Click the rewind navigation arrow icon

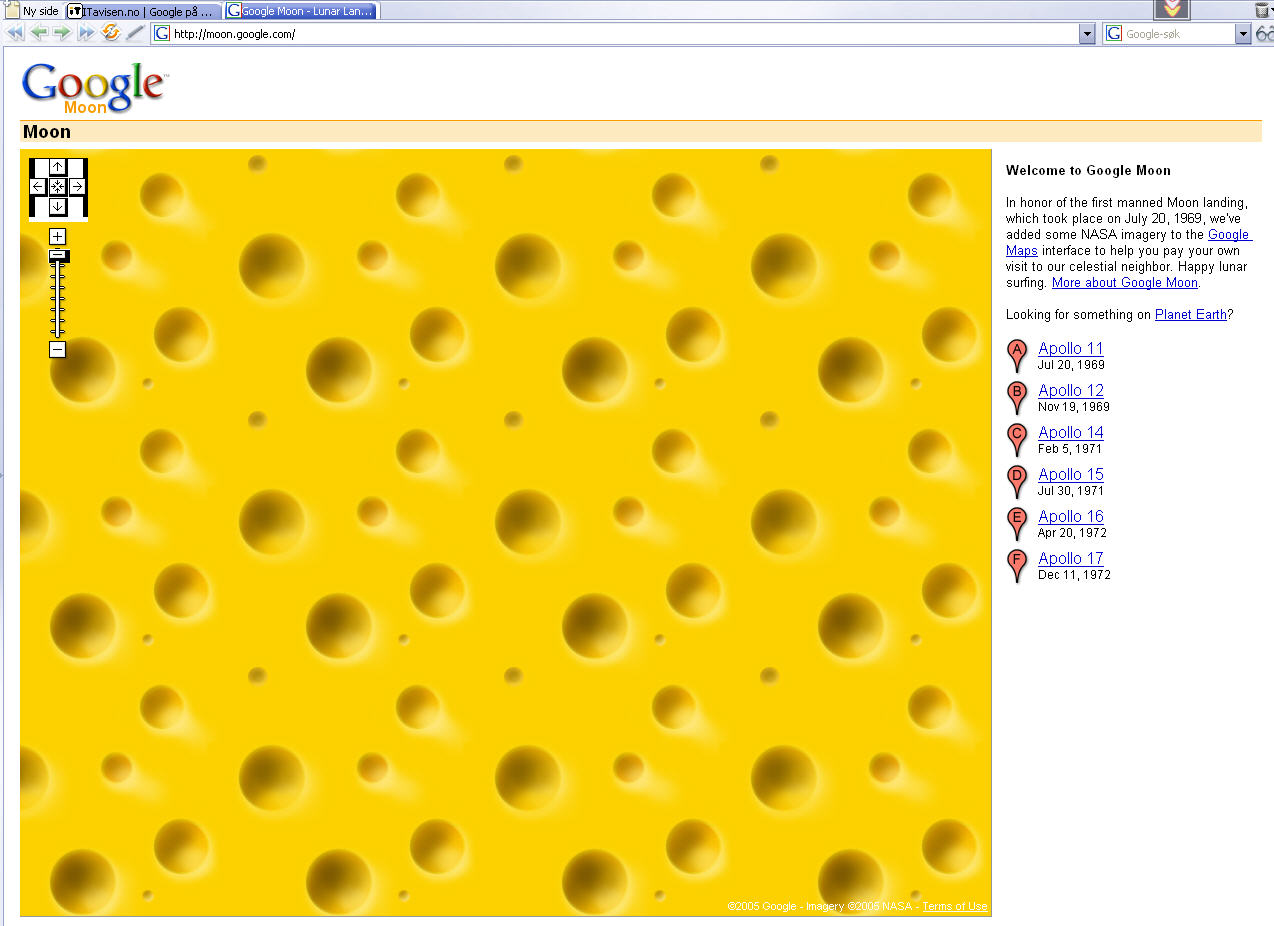[15, 33]
